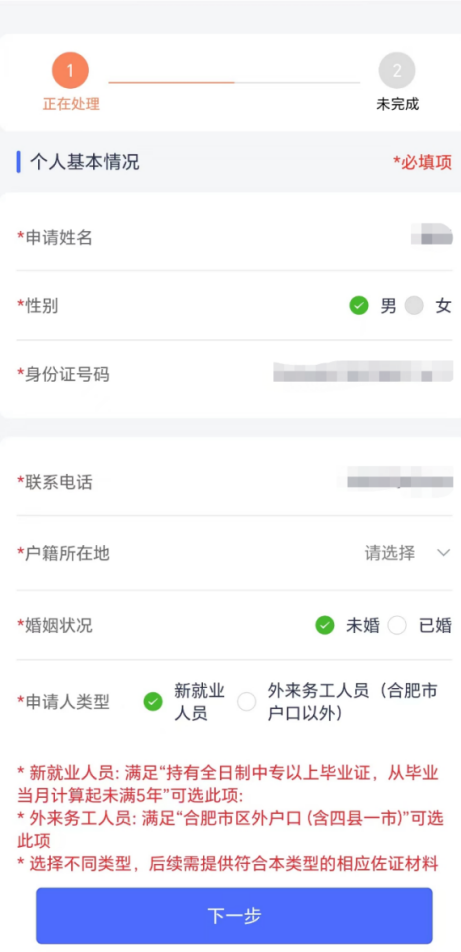Click the 户籍所在地 row label
Image resolution: width=461 pixels, height=952 pixels.
tap(63, 553)
